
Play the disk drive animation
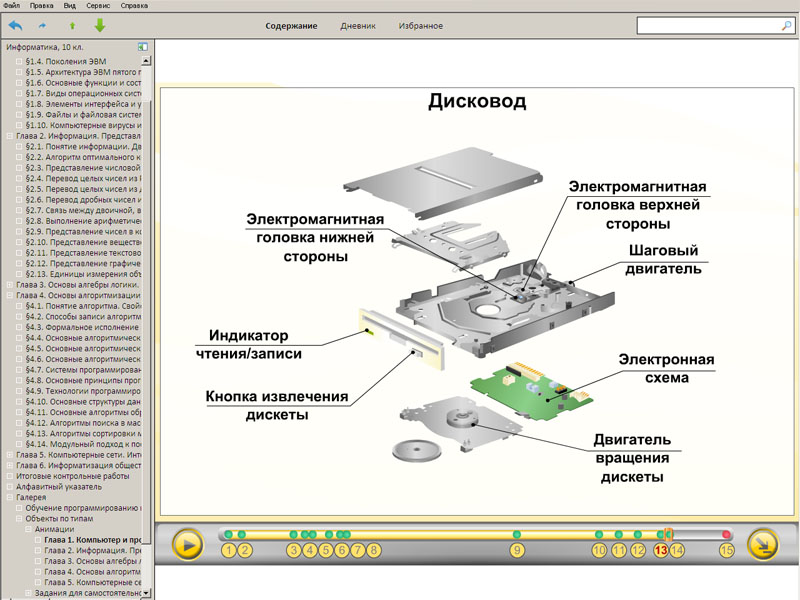click(x=188, y=545)
